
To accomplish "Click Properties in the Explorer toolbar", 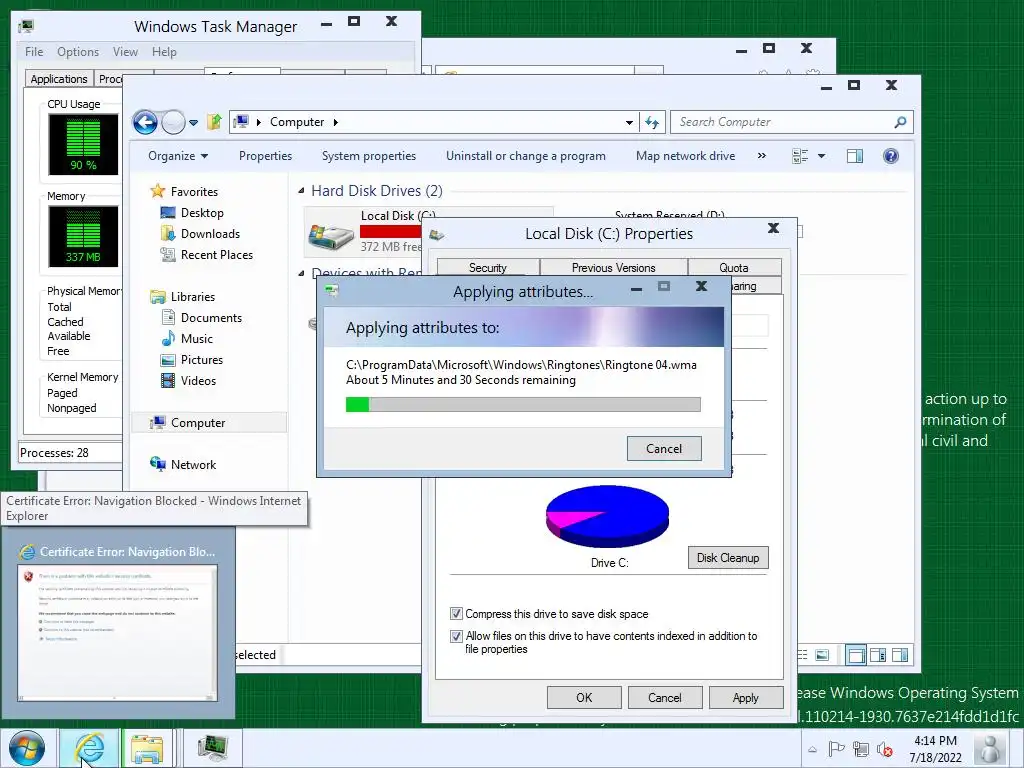I will coord(265,156).
